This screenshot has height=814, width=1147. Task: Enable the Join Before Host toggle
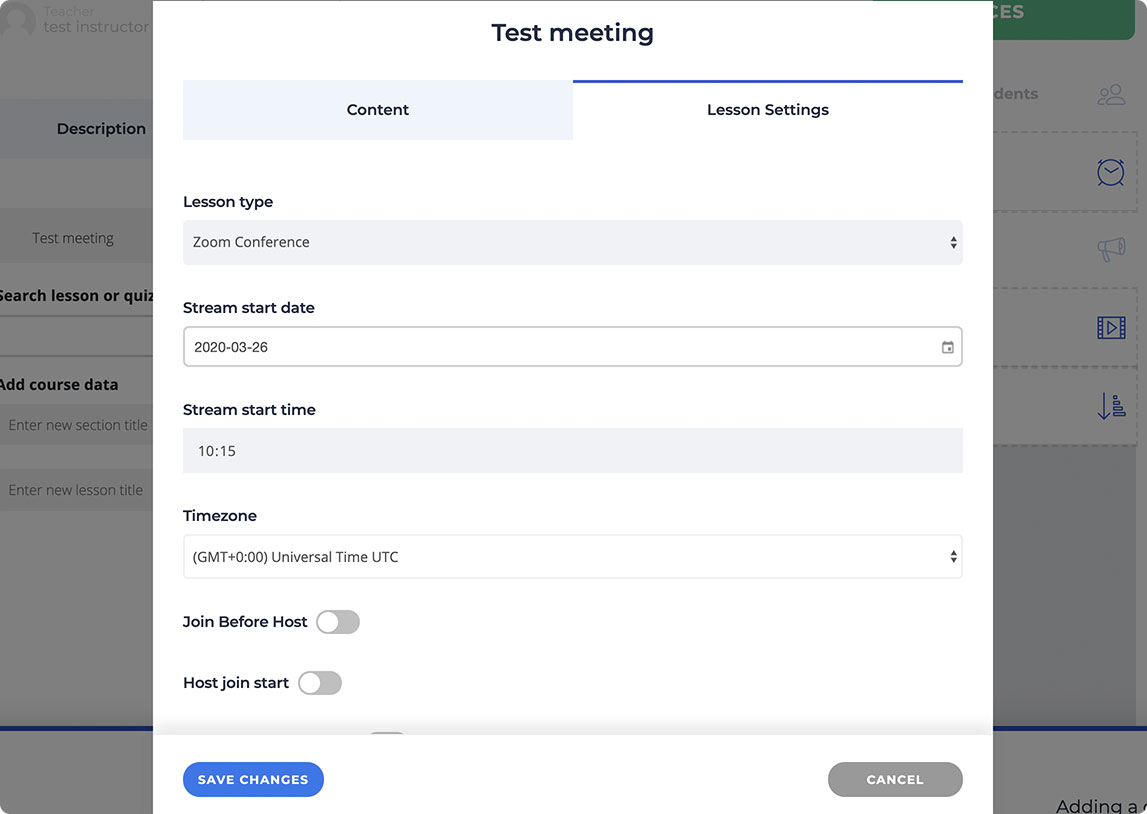(338, 622)
